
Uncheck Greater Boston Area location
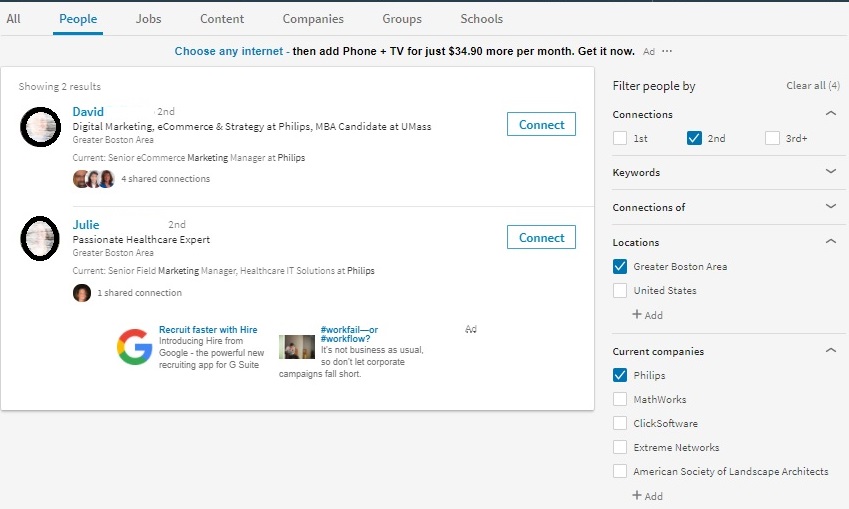tap(620, 266)
